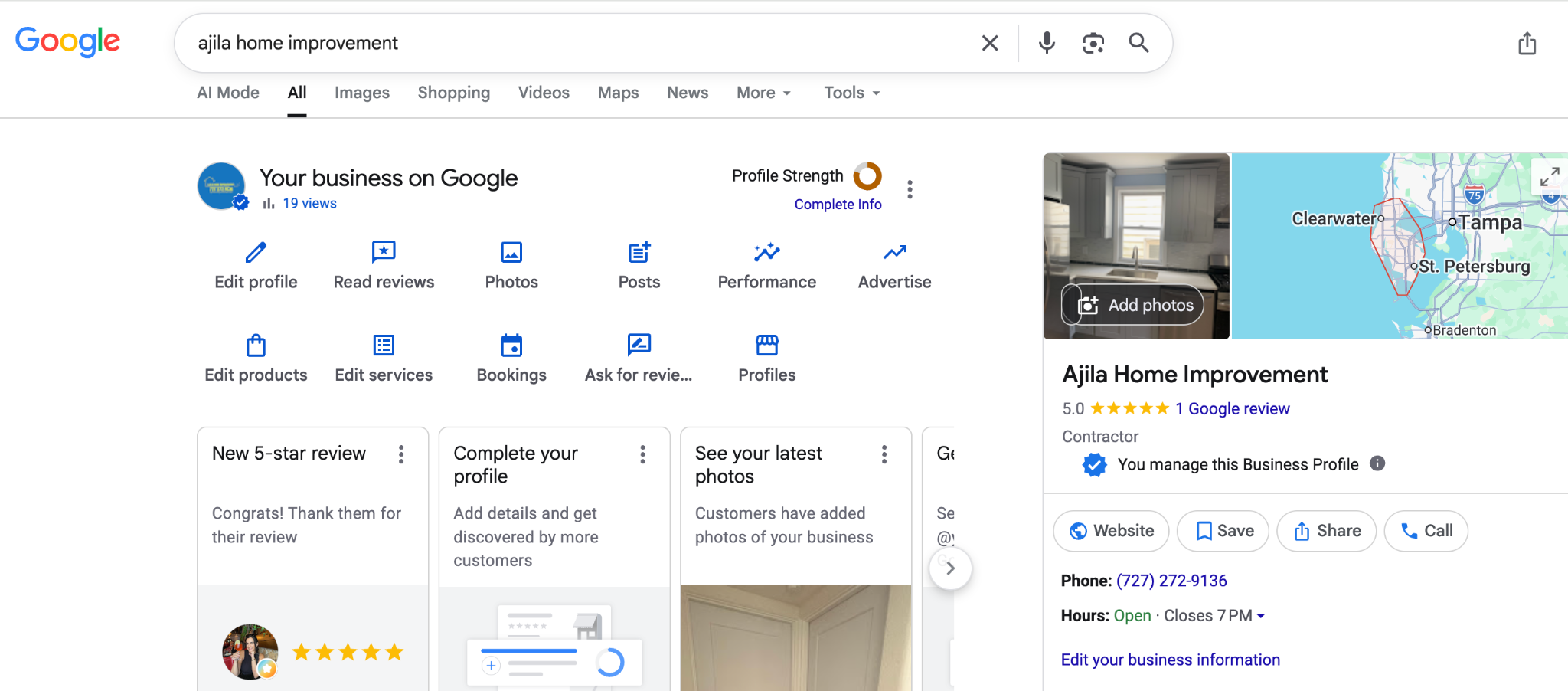The image size is (1568, 691).
Task: Switch to the AI Mode tab
Action: [x=228, y=93]
